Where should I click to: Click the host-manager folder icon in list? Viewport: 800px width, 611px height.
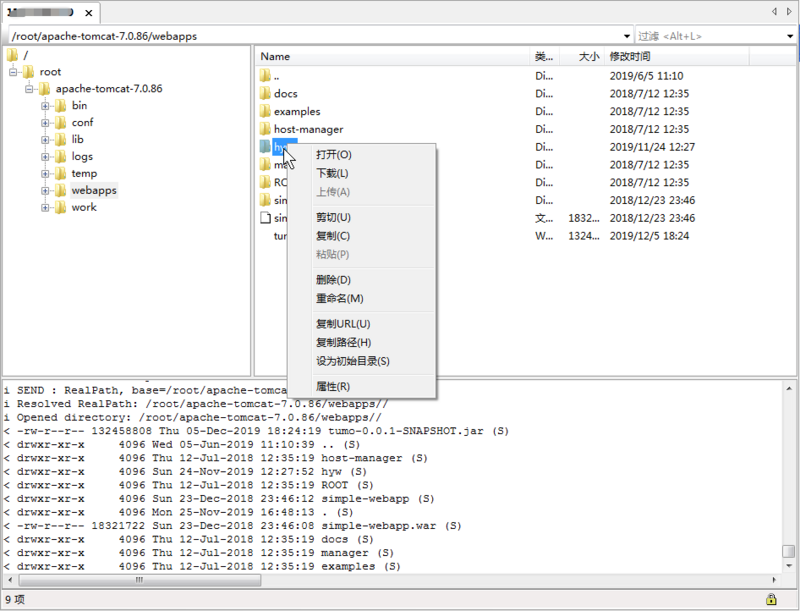pyautogui.click(x=265, y=129)
